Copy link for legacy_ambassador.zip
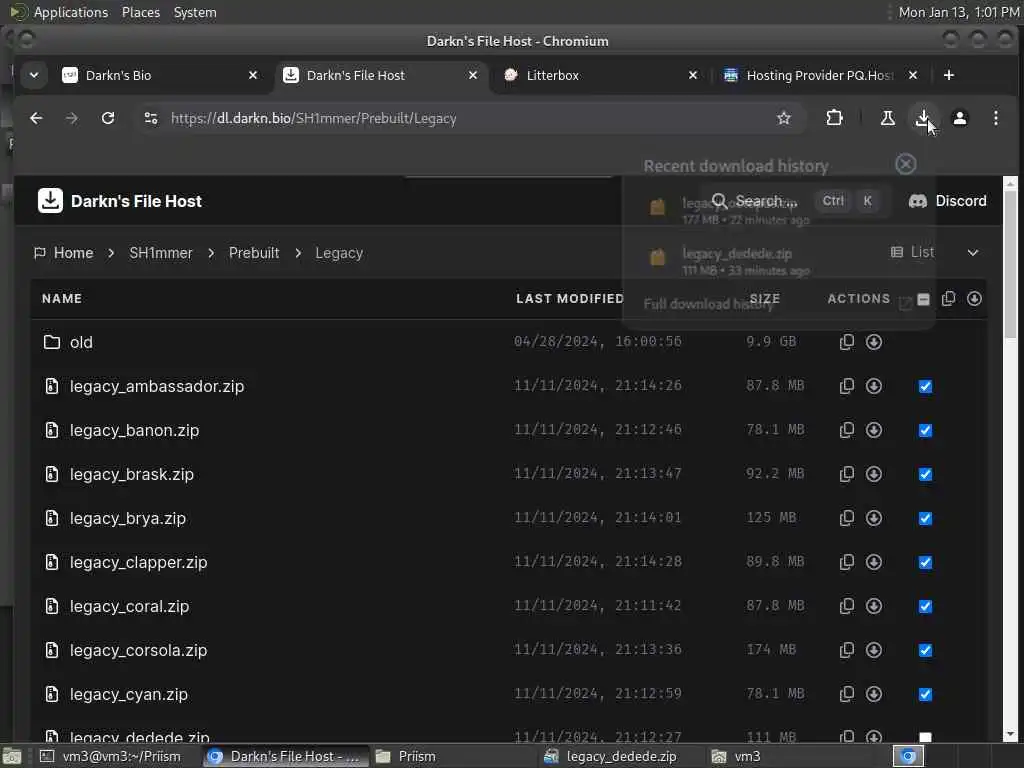1024x768 pixels. tap(846, 386)
